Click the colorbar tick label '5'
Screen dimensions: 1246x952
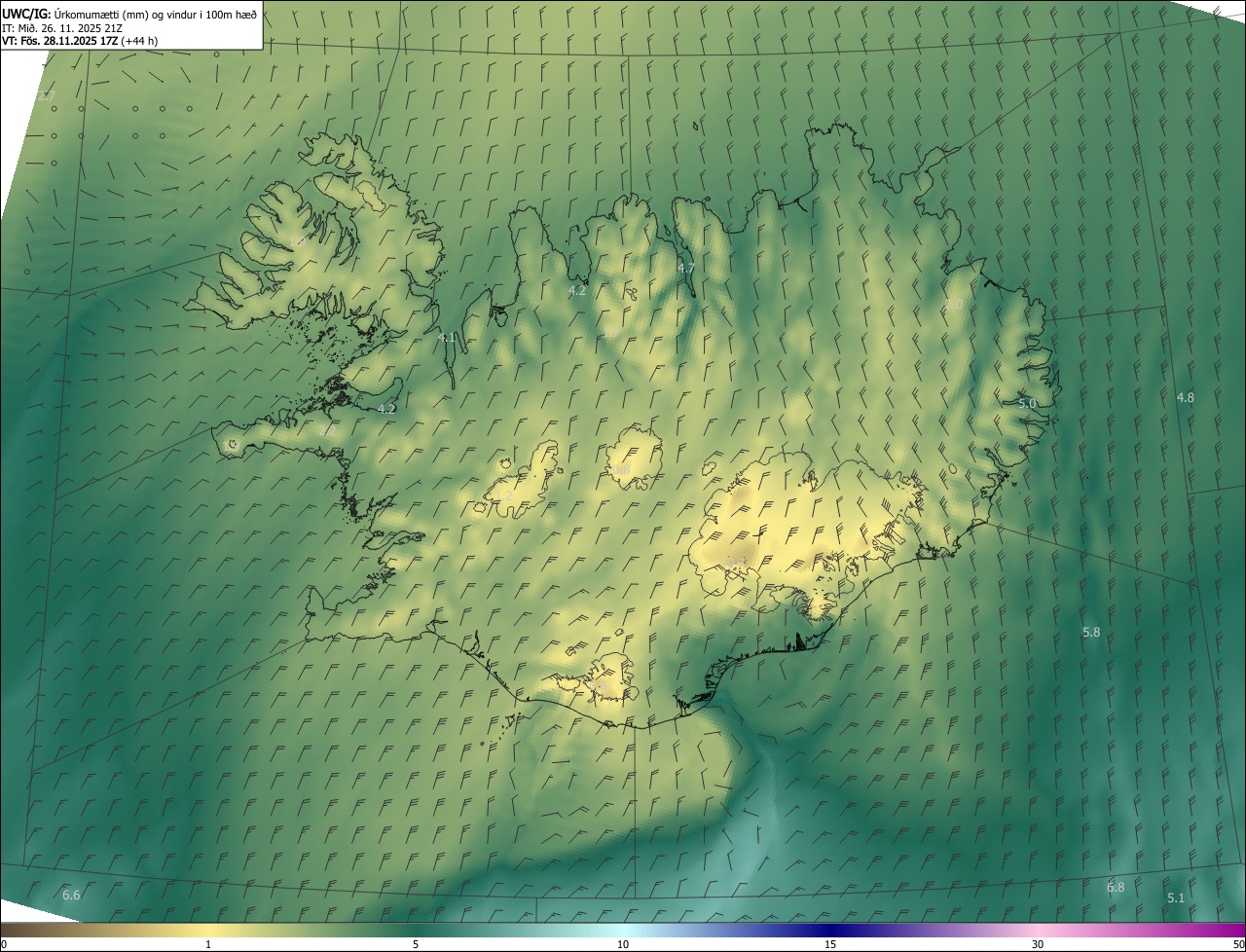coord(416,944)
